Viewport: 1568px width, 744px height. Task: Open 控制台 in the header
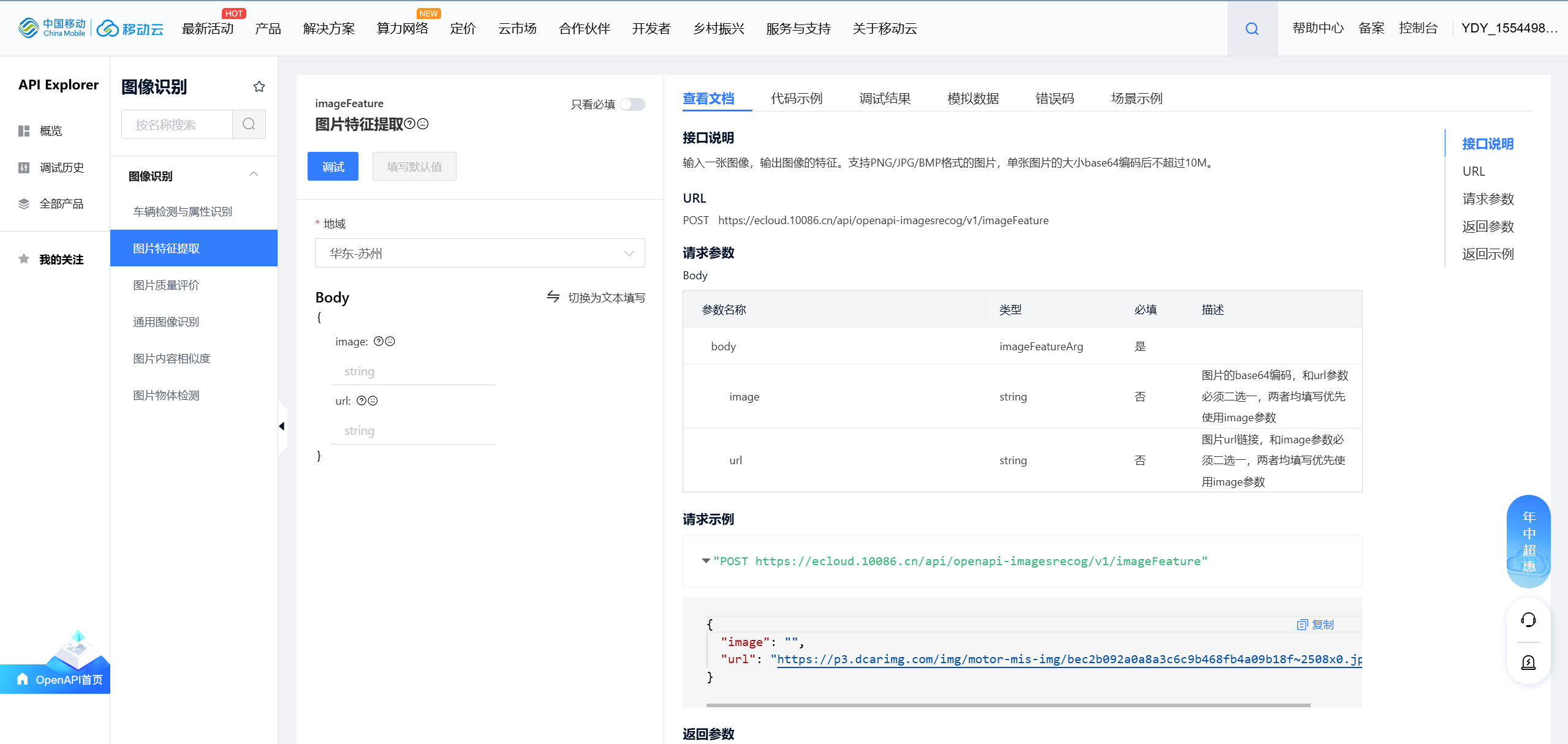tap(1418, 28)
